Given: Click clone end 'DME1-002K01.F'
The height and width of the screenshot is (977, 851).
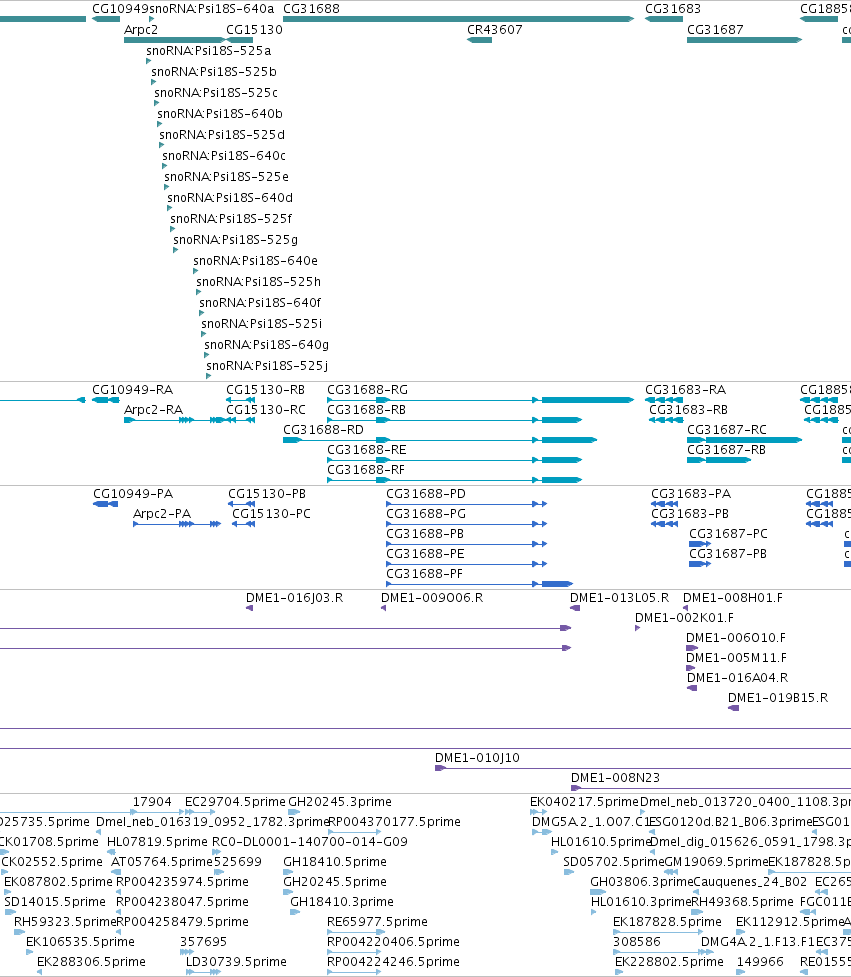Looking at the screenshot, I should 684,617.
